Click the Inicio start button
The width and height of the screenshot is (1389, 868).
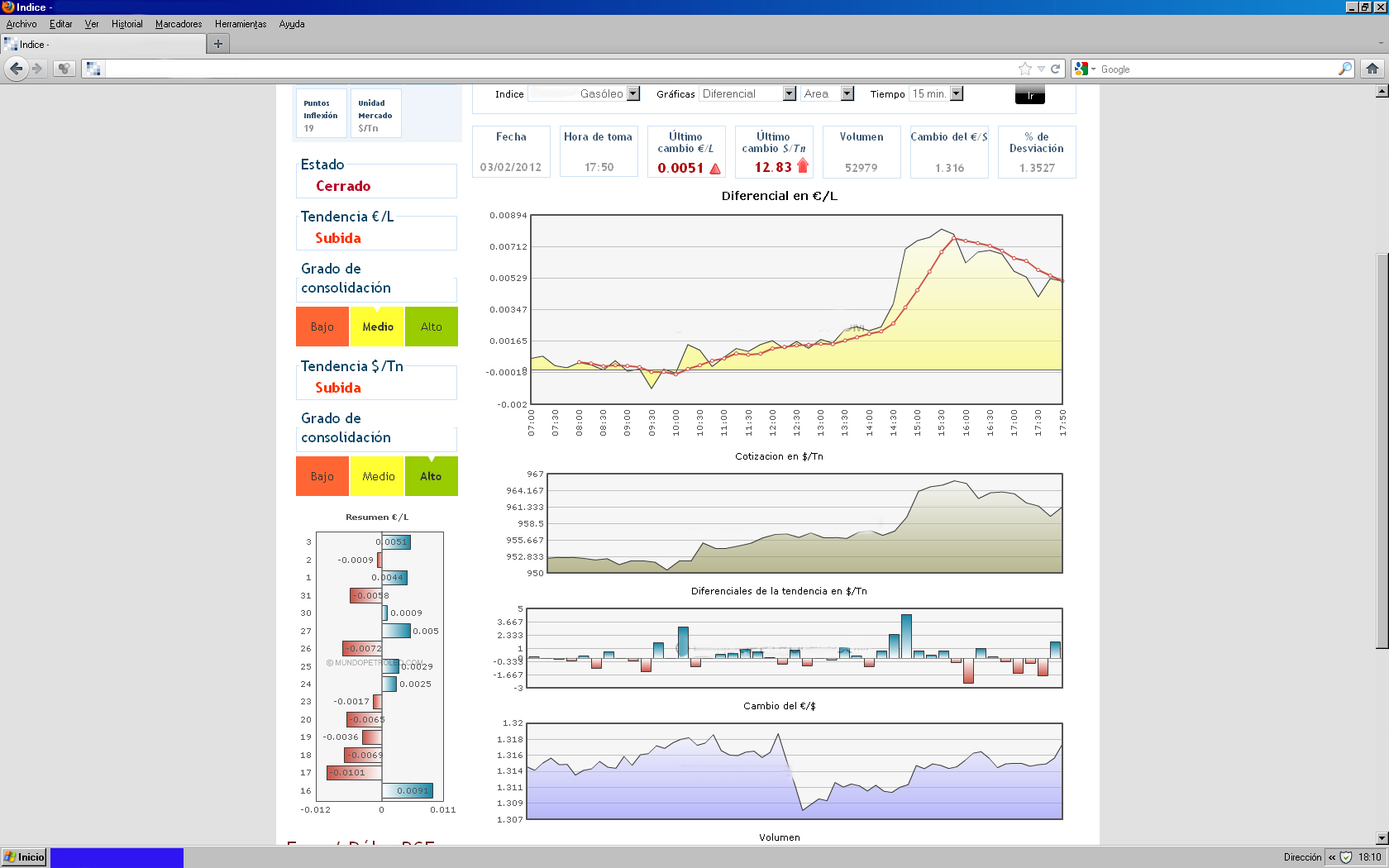click(24, 857)
